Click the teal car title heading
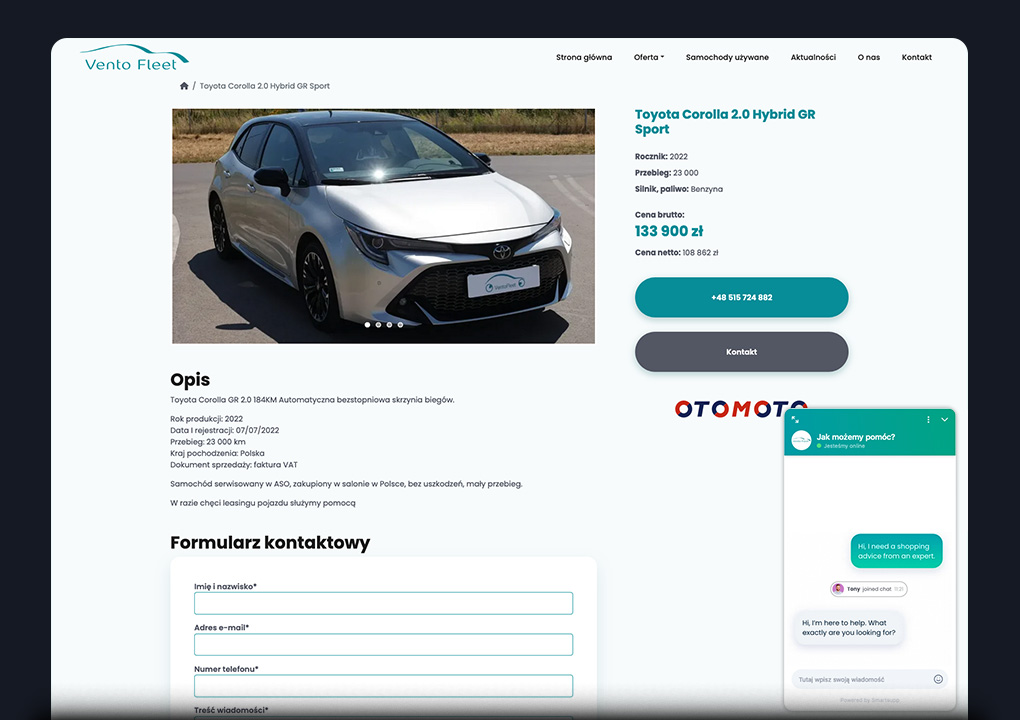 (x=725, y=122)
